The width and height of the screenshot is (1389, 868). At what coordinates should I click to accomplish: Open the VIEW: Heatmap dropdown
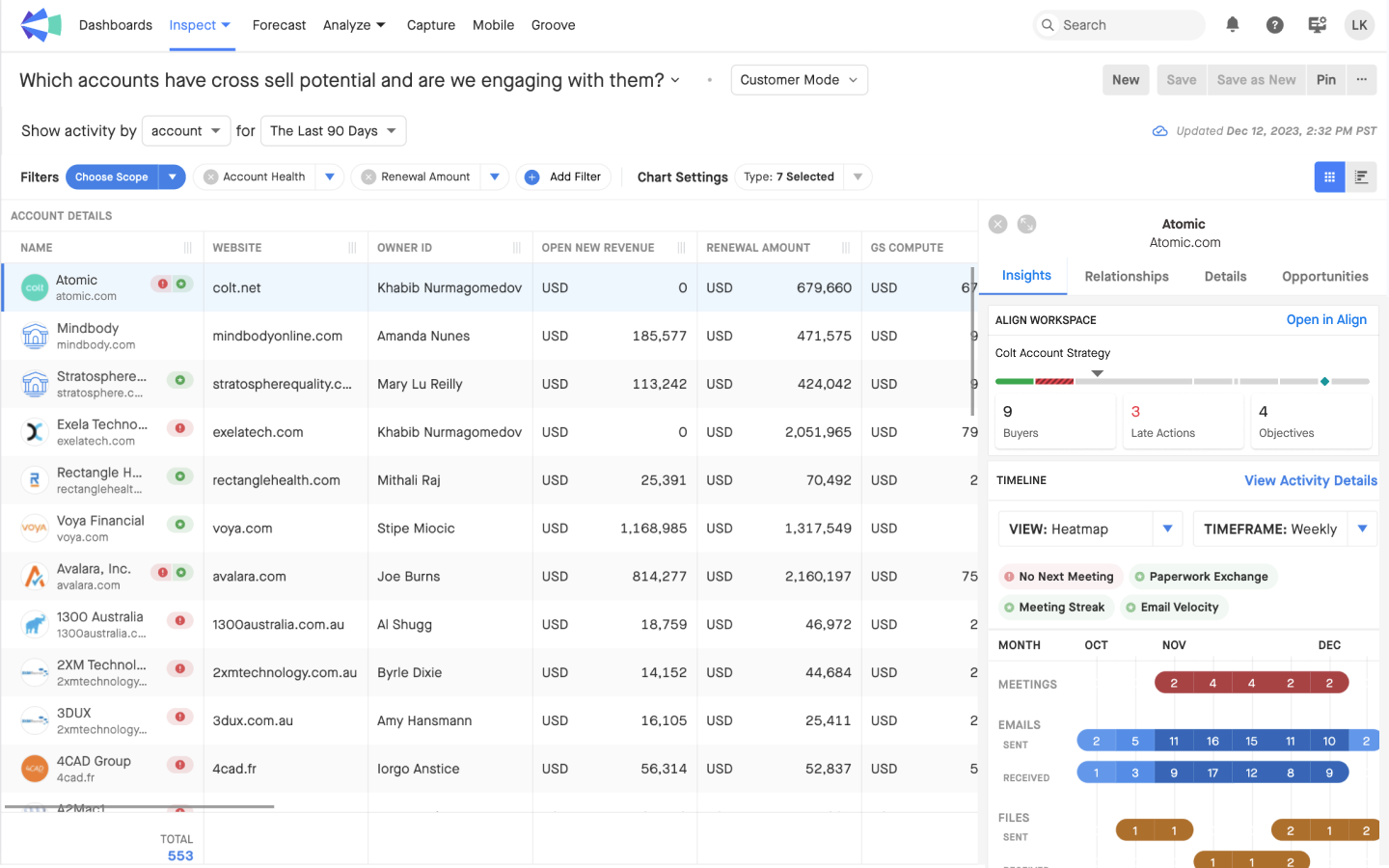(x=1090, y=529)
